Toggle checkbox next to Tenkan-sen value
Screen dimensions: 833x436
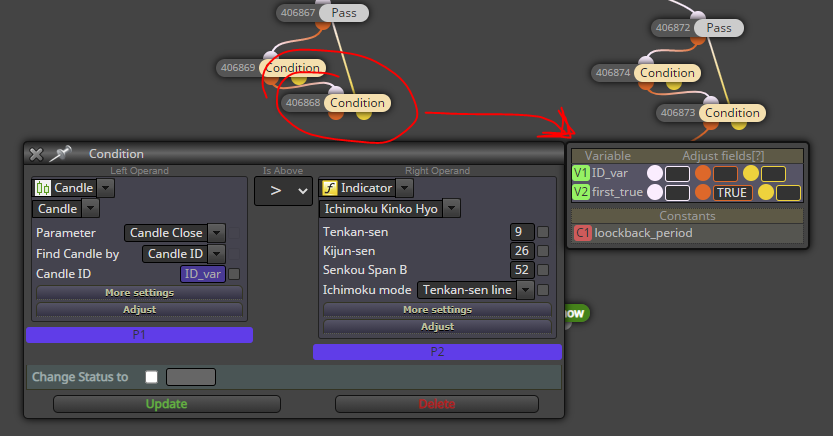click(543, 232)
